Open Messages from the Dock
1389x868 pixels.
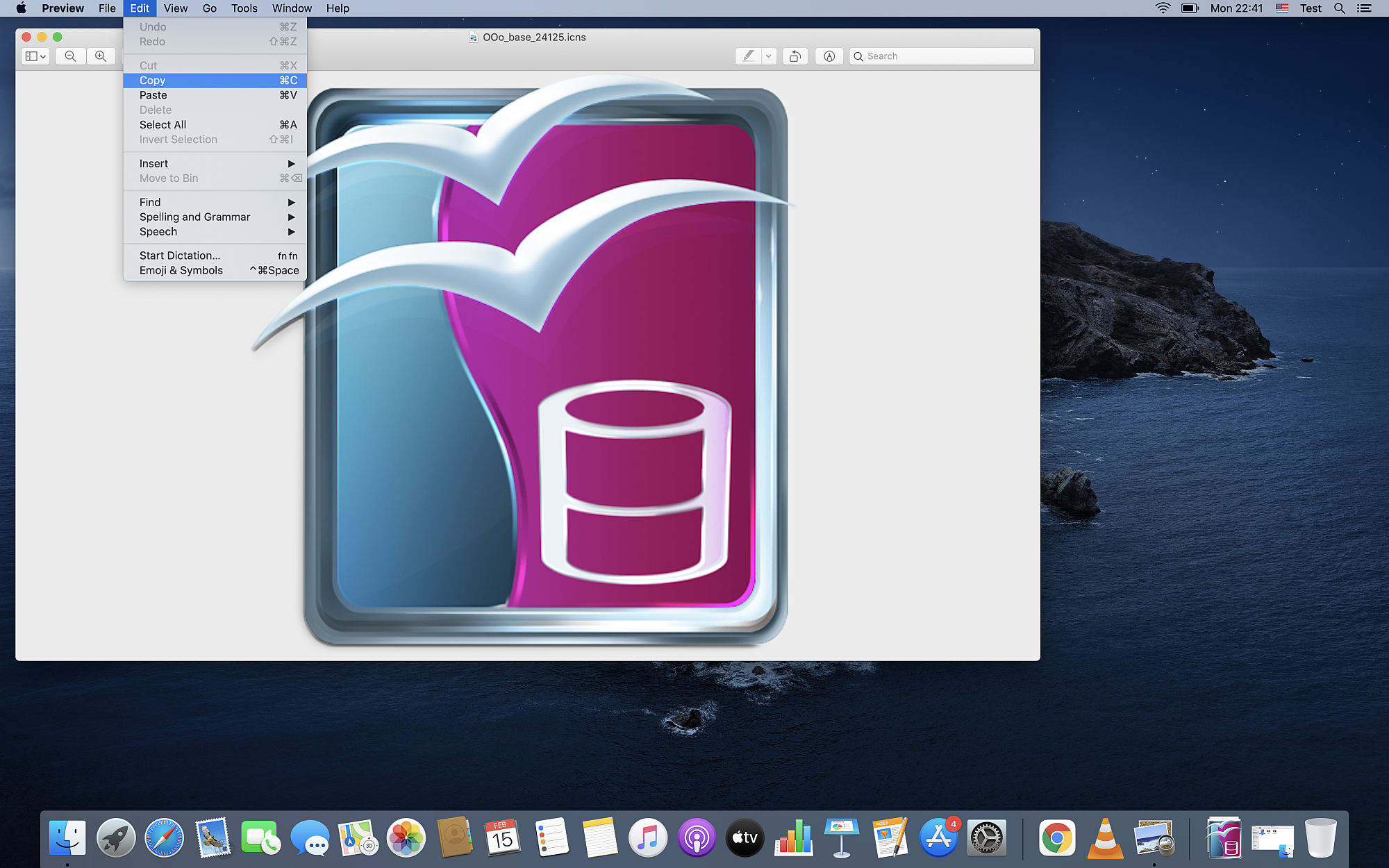click(309, 837)
